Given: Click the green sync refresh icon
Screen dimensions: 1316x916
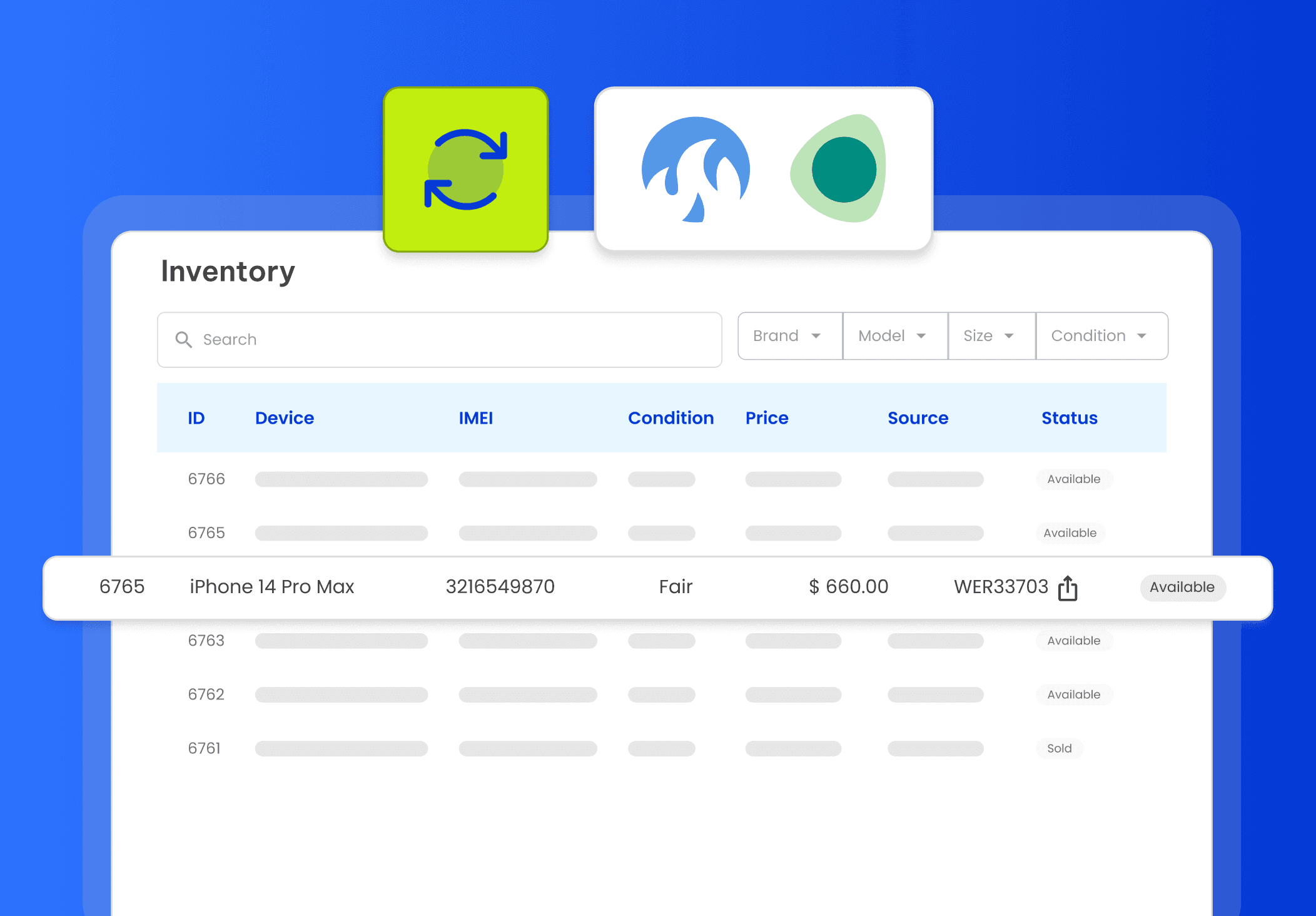Looking at the screenshot, I should coord(465,170).
